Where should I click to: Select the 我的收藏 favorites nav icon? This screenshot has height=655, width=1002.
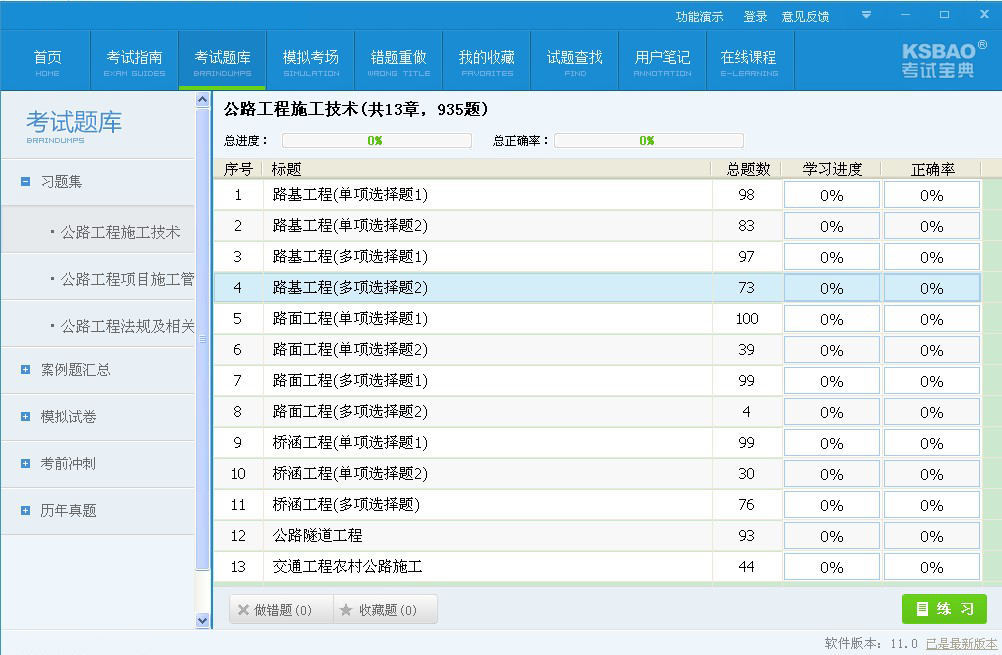487,60
